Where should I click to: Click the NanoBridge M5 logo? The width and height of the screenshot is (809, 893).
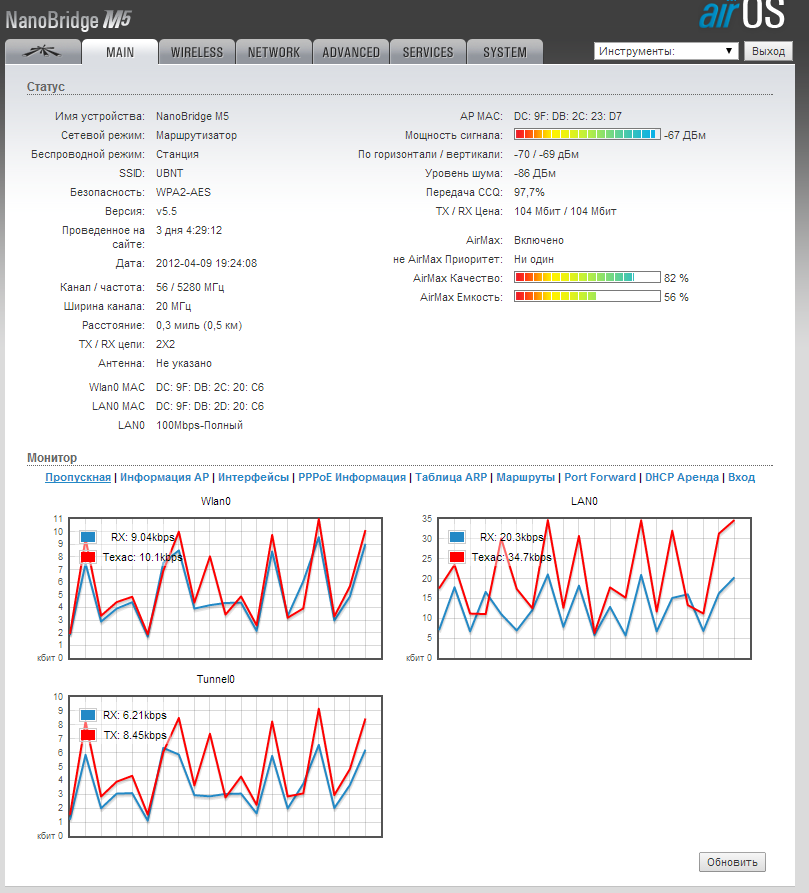click(68, 18)
